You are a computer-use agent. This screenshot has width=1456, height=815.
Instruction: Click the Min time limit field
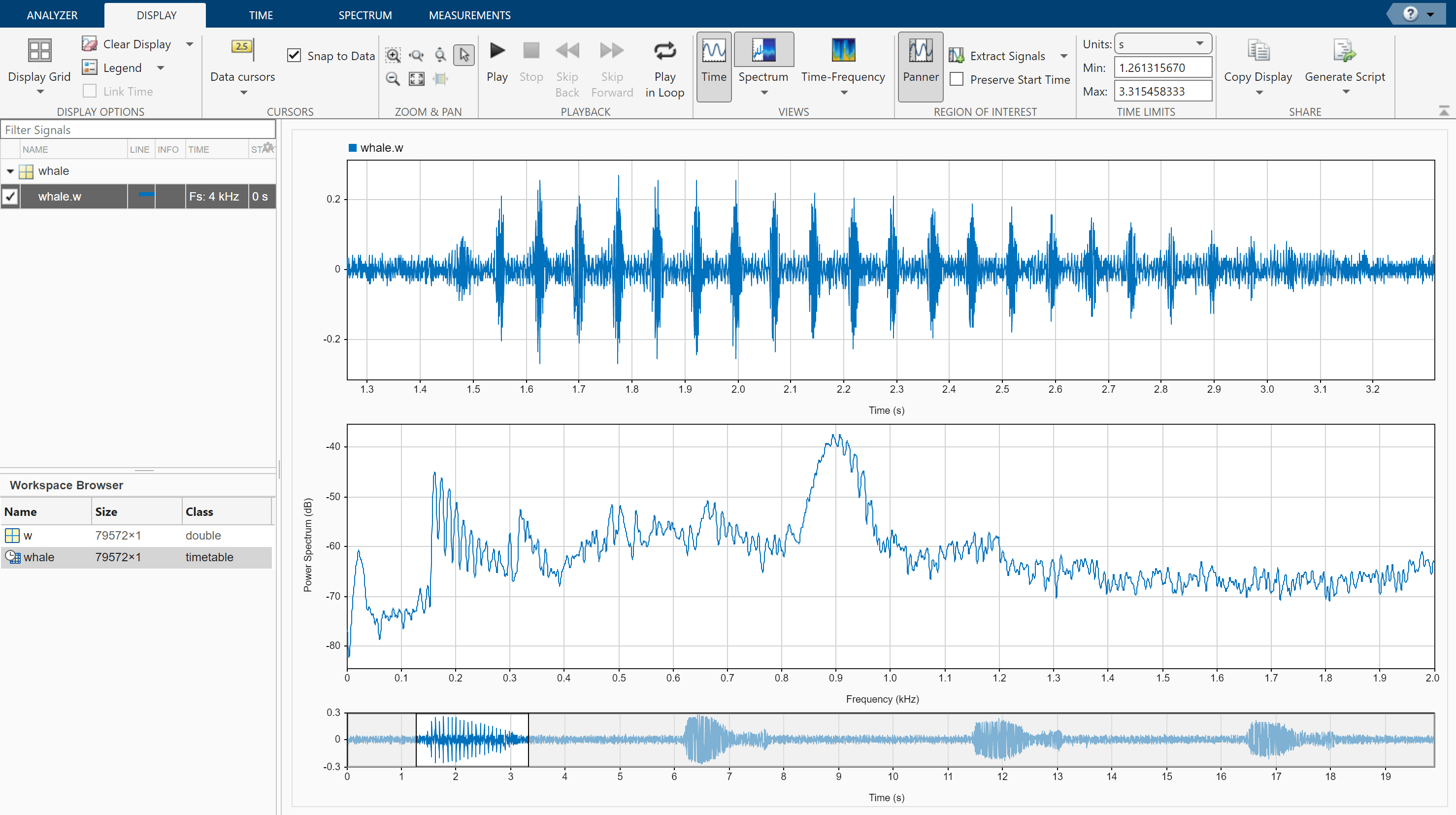[1162, 68]
